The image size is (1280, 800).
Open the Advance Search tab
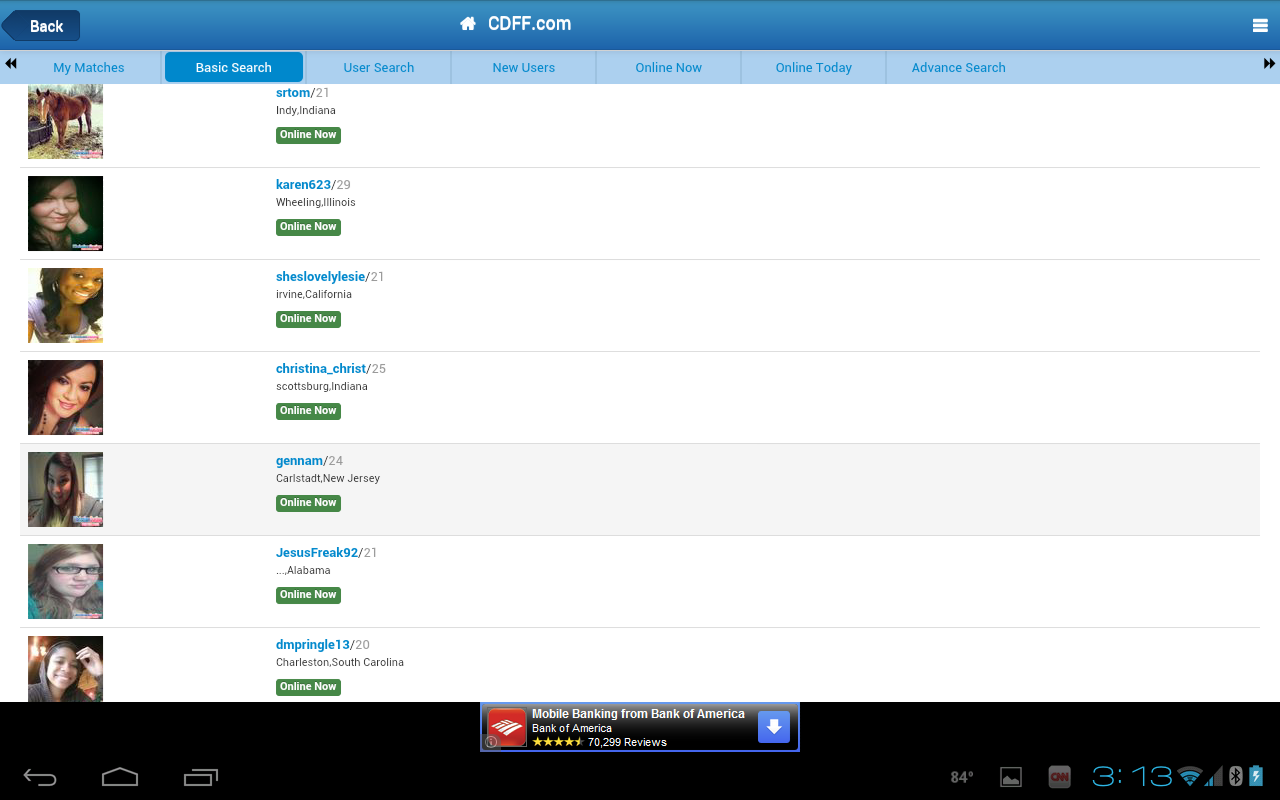point(959,67)
